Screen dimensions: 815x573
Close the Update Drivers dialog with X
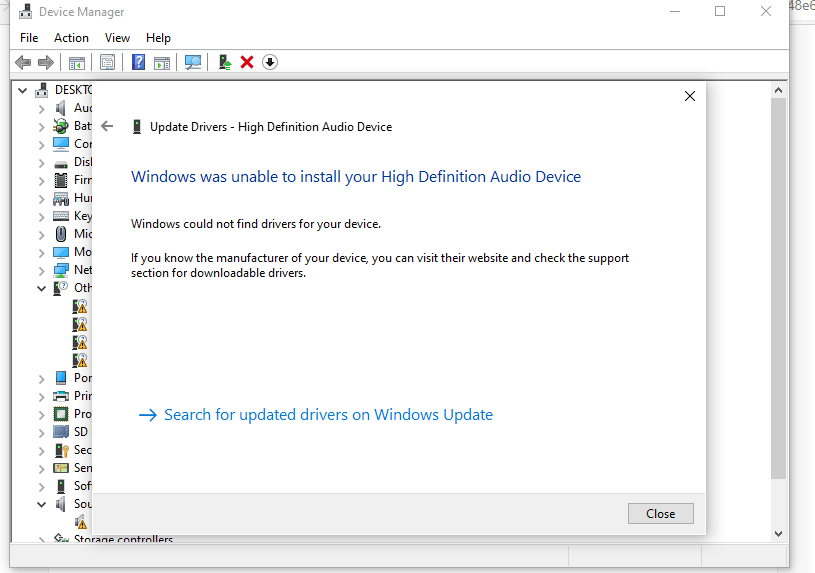[x=690, y=96]
